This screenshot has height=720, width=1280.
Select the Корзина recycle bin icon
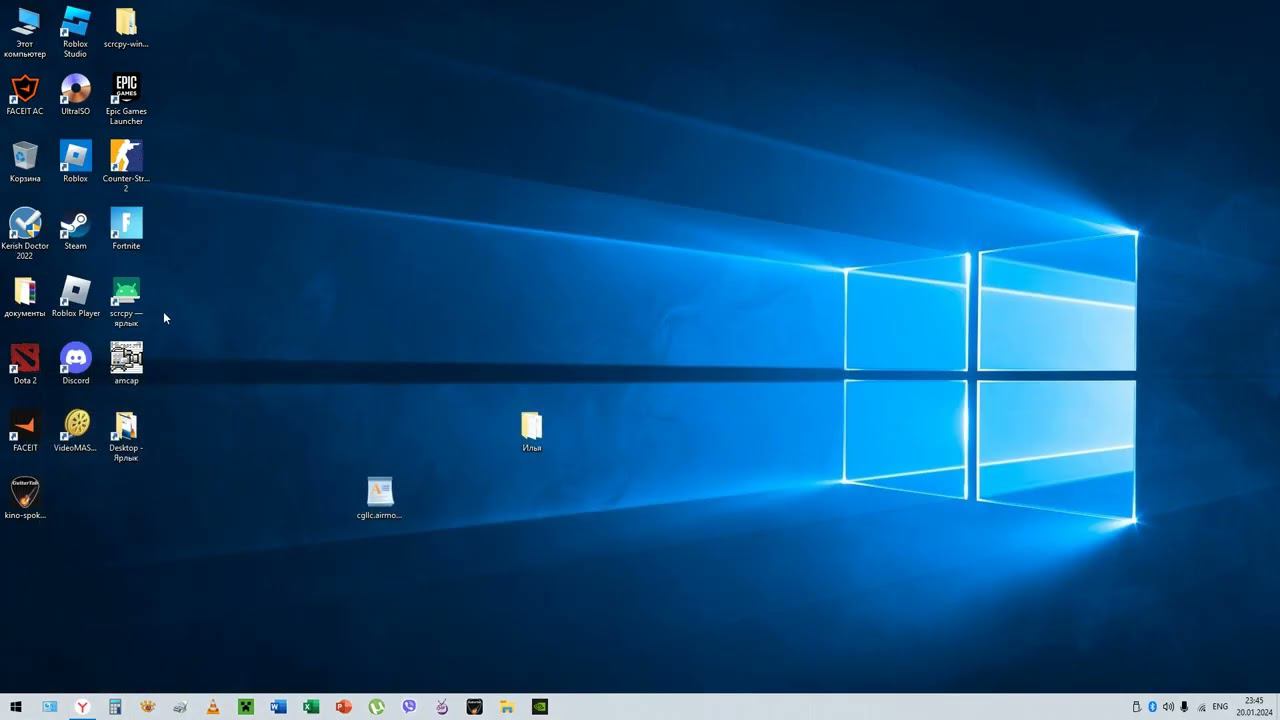[x=25, y=162]
